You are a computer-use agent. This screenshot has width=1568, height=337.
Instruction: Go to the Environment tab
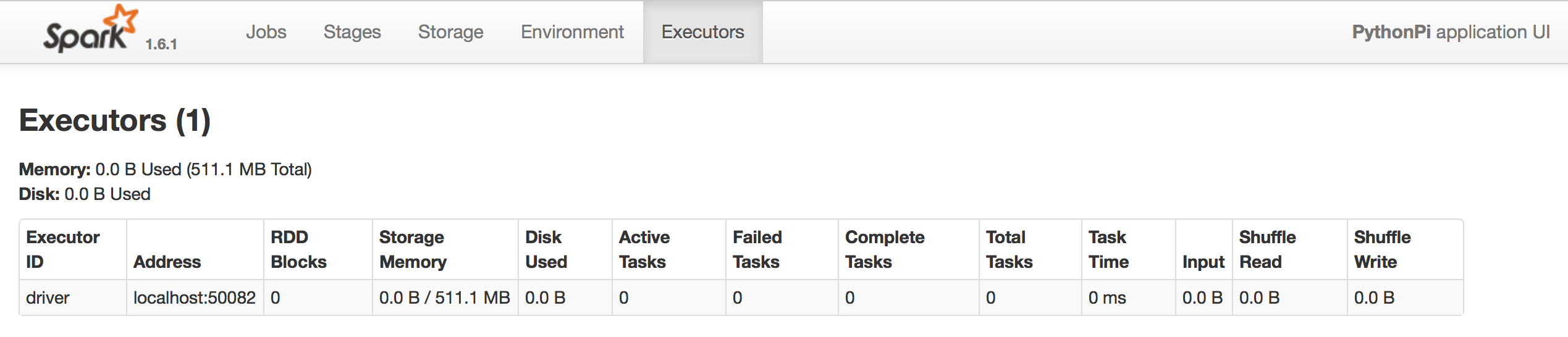pyautogui.click(x=572, y=32)
